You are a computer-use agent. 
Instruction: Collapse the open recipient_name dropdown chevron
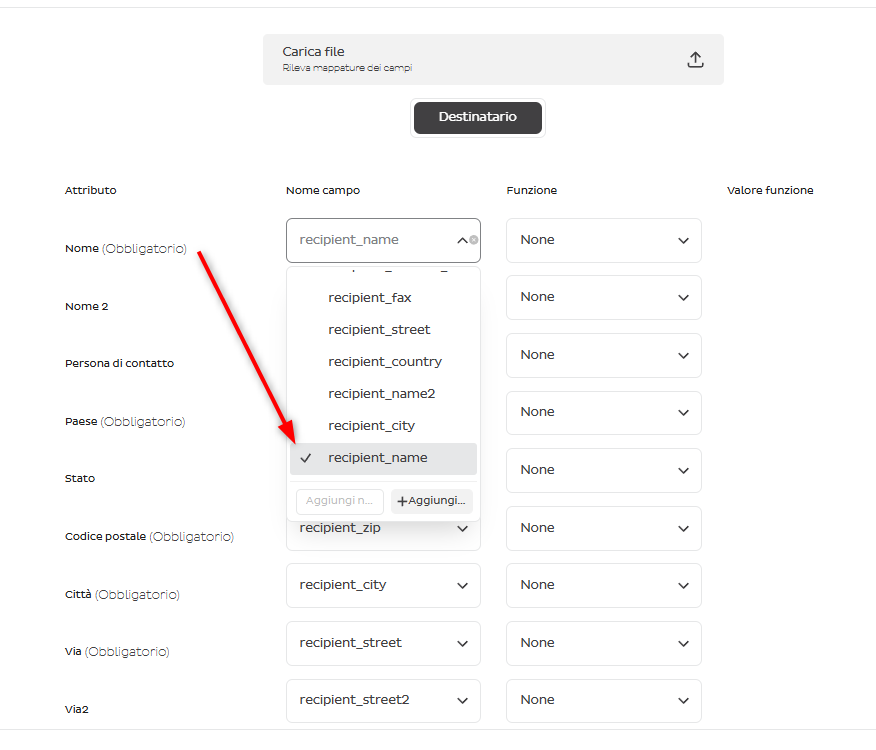click(x=462, y=240)
